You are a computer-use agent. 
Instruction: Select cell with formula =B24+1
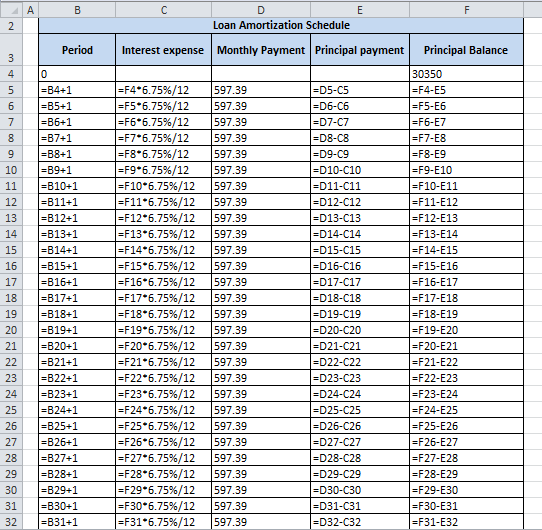coord(77,410)
